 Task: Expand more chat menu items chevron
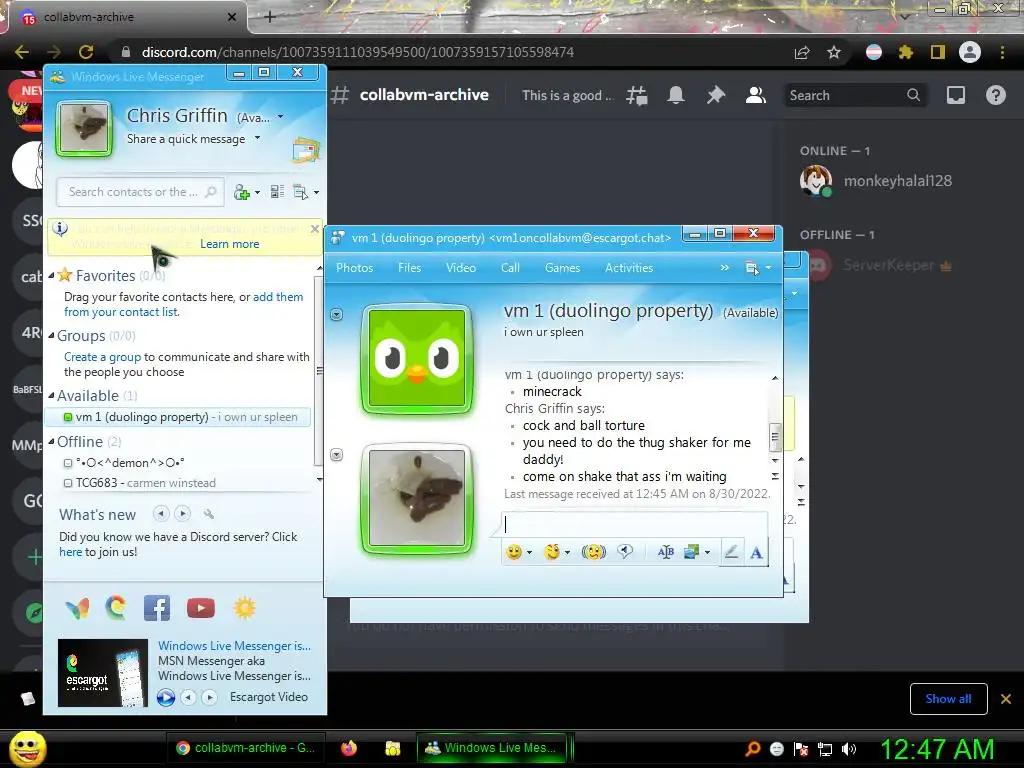point(724,268)
